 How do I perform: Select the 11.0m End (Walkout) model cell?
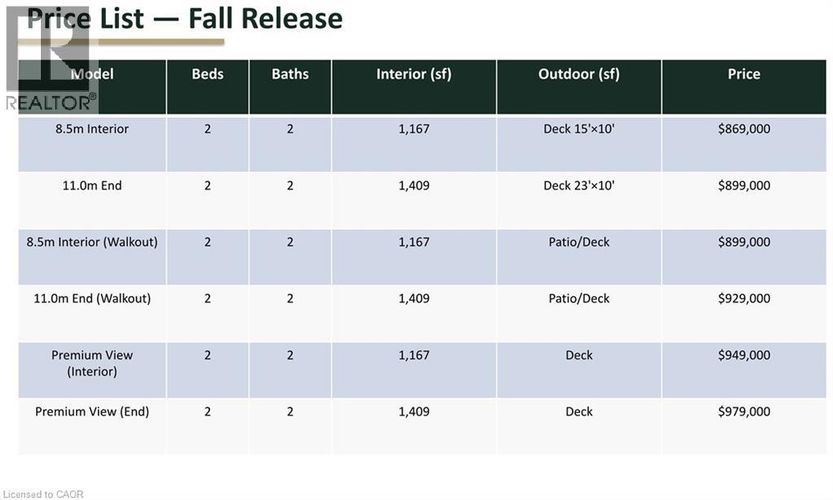(92, 298)
